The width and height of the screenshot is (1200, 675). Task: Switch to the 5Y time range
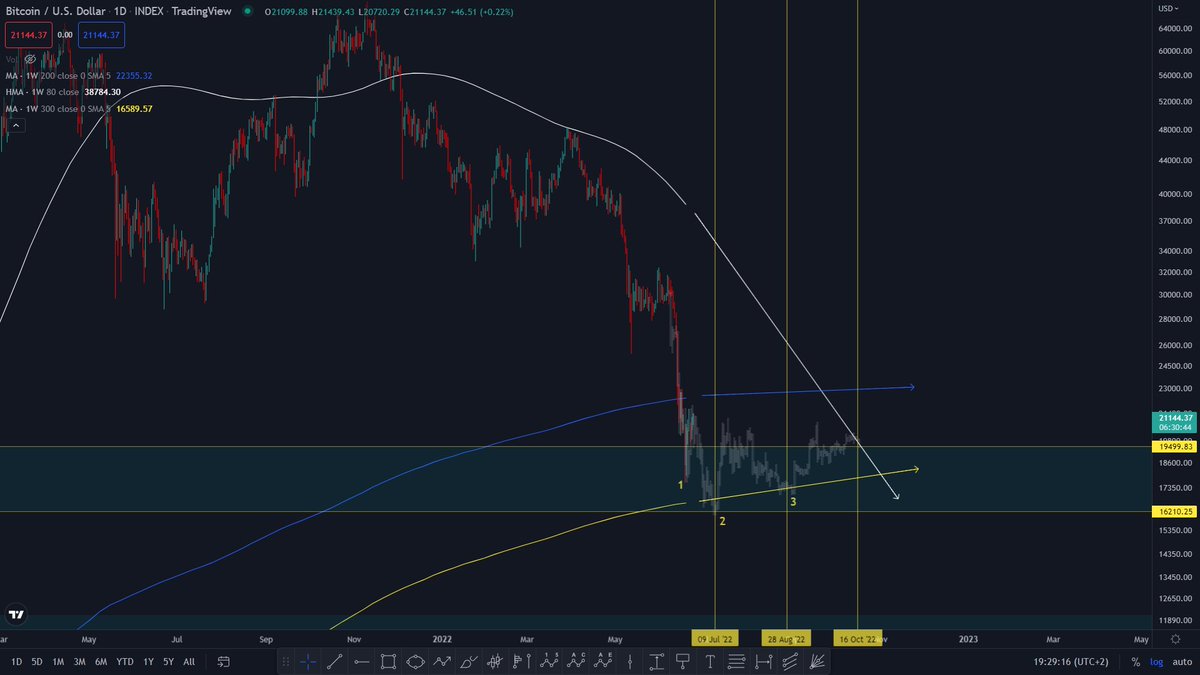point(168,661)
